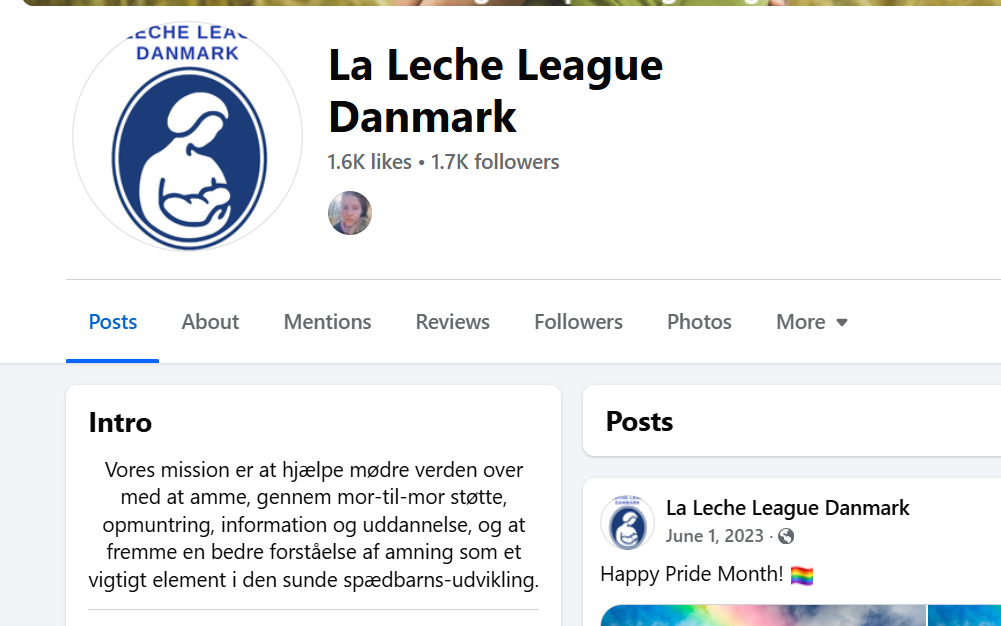Click the Intro mission description text

(313, 525)
